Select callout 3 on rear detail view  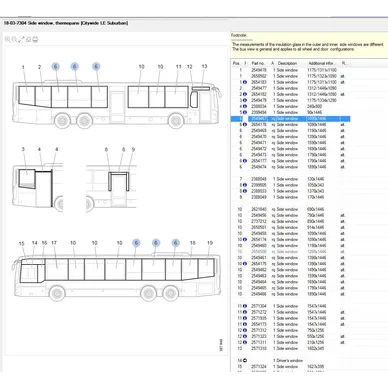click(x=23, y=149)
